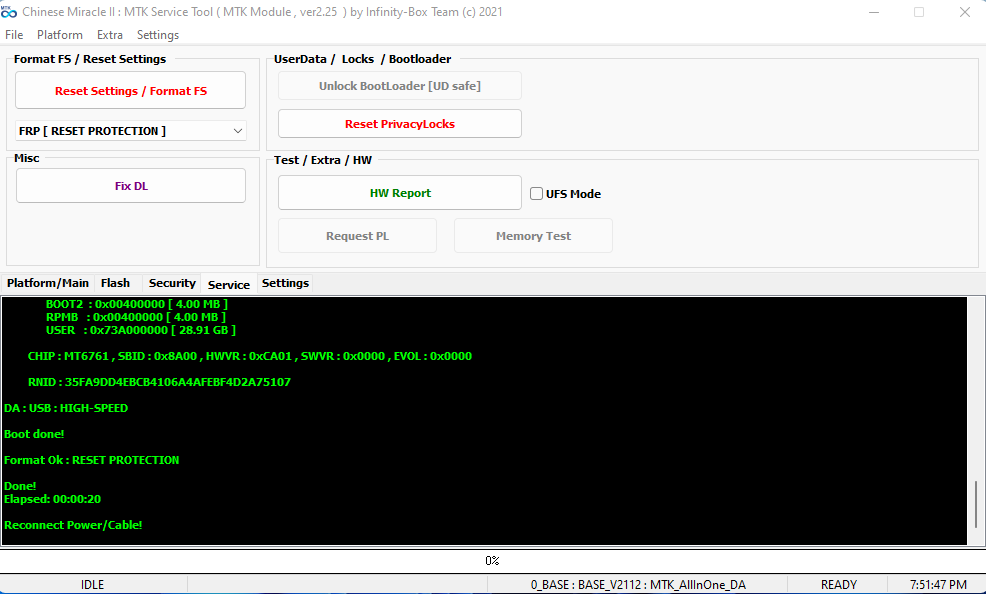Enable the UFS Mode checkbox

coord(536,194)
